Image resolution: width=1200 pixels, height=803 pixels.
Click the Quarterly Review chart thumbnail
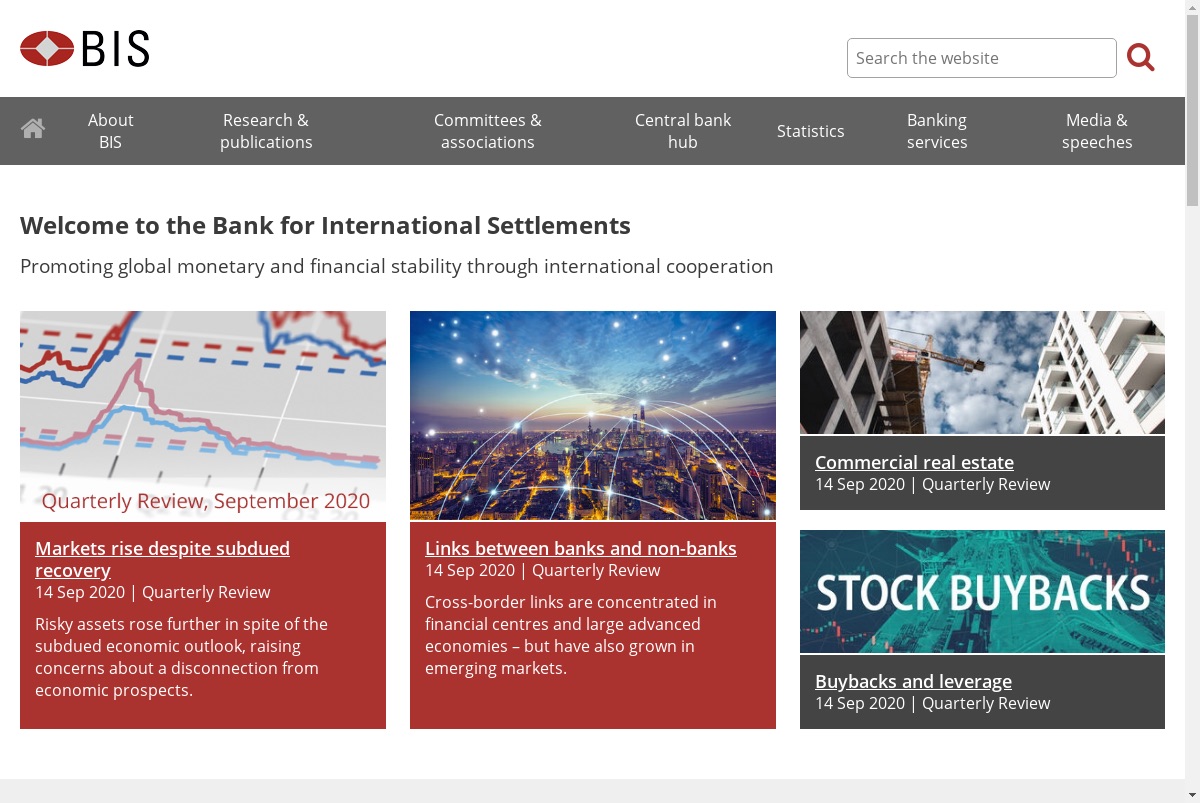click(203, 415)
